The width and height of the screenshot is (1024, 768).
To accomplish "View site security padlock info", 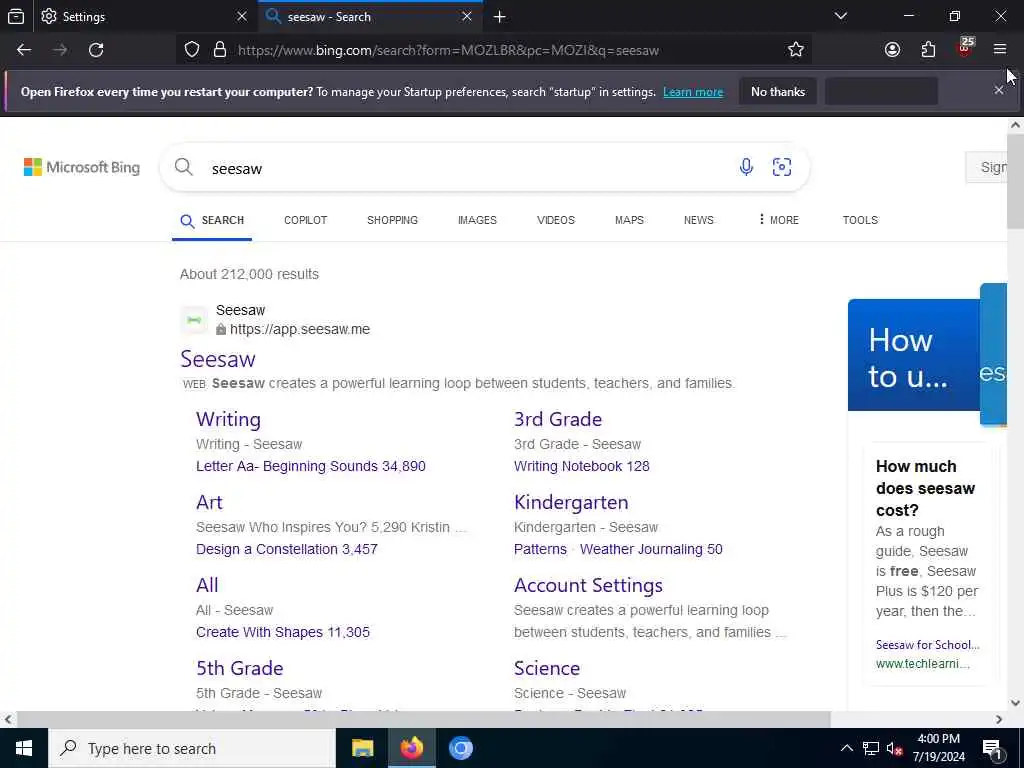I will (220, 50).
